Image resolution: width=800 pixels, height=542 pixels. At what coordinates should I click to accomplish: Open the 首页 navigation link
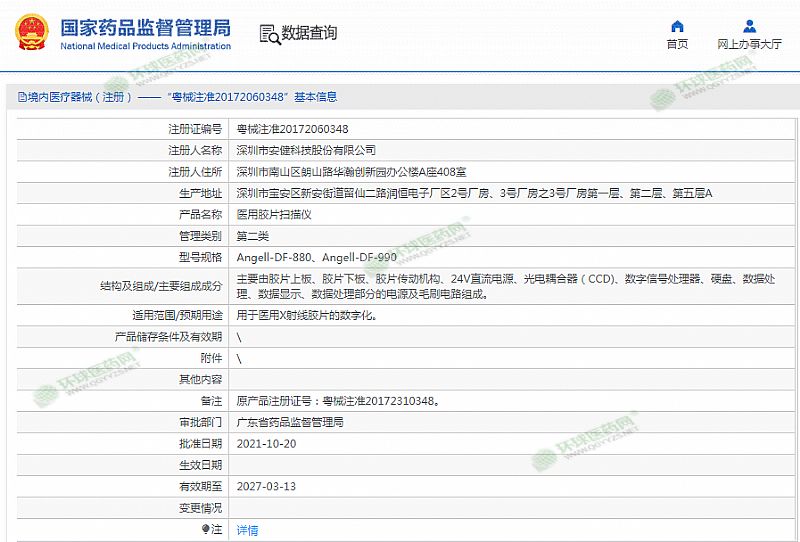click(677, 44)
